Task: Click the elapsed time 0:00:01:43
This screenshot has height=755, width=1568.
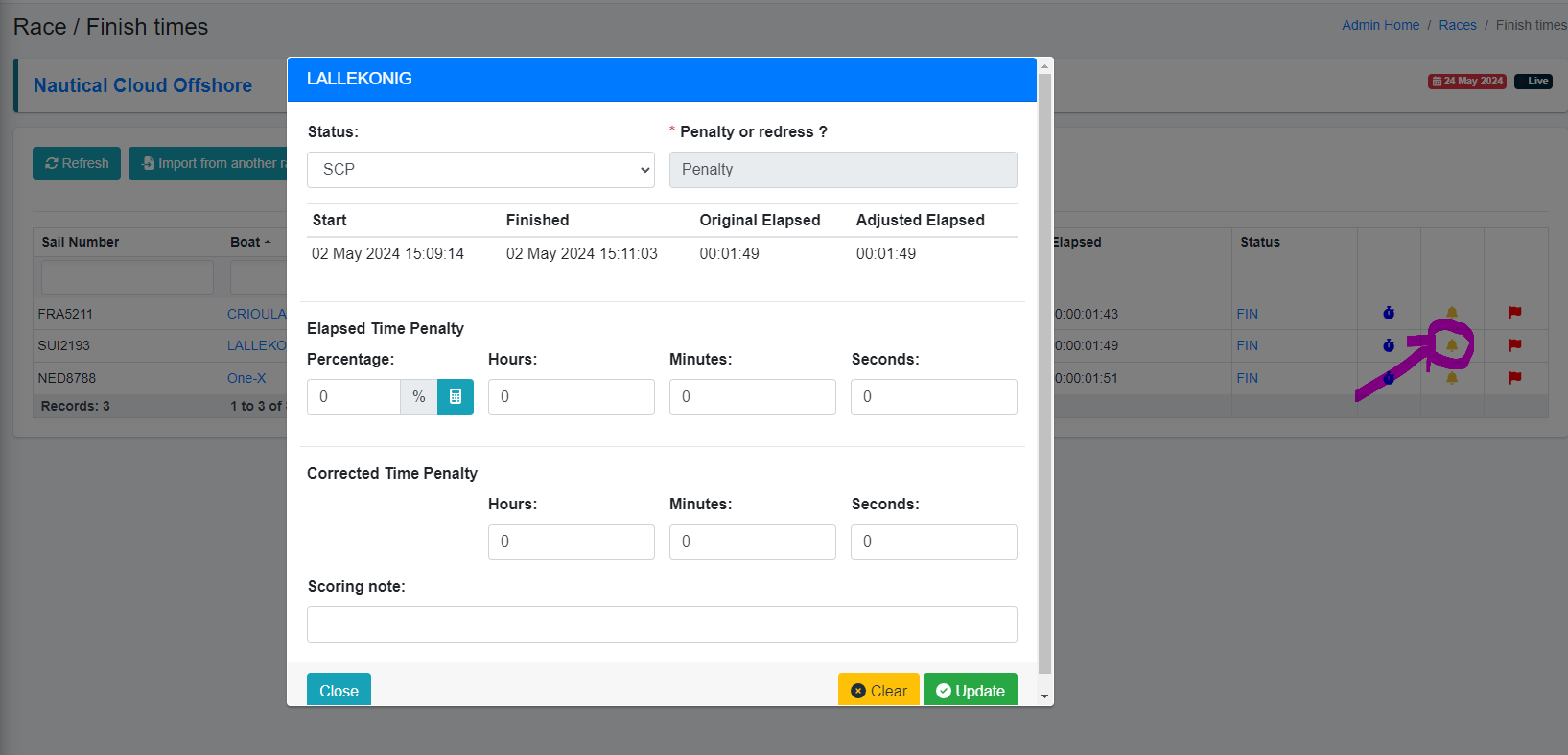Action: 1087,314
